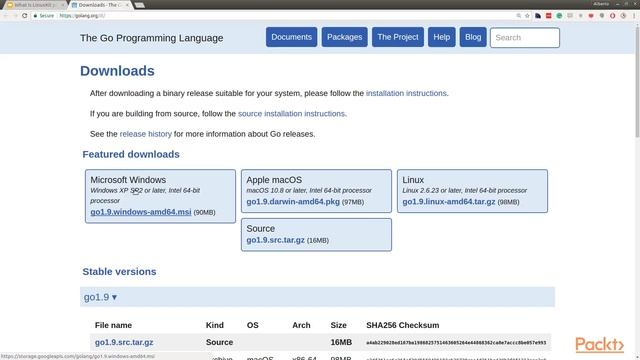Click the red ring Opera-like extension icon
Screen dimensions: 640x360
click(x=613, y=16)
